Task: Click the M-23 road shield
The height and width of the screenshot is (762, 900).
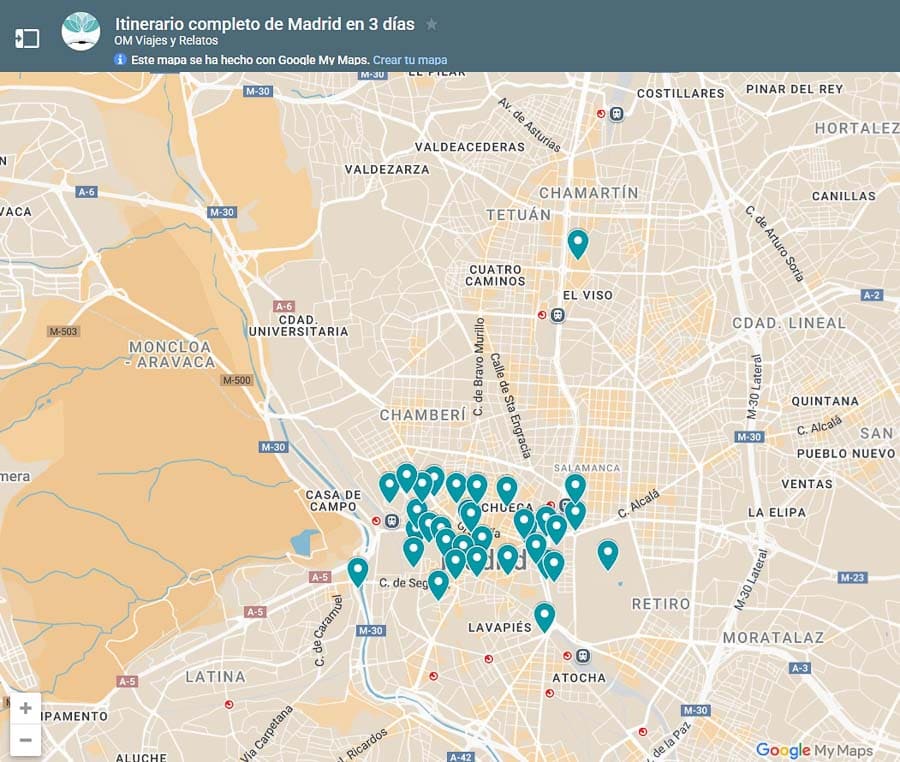Action: pyautogui.click(x=852, y=577)
